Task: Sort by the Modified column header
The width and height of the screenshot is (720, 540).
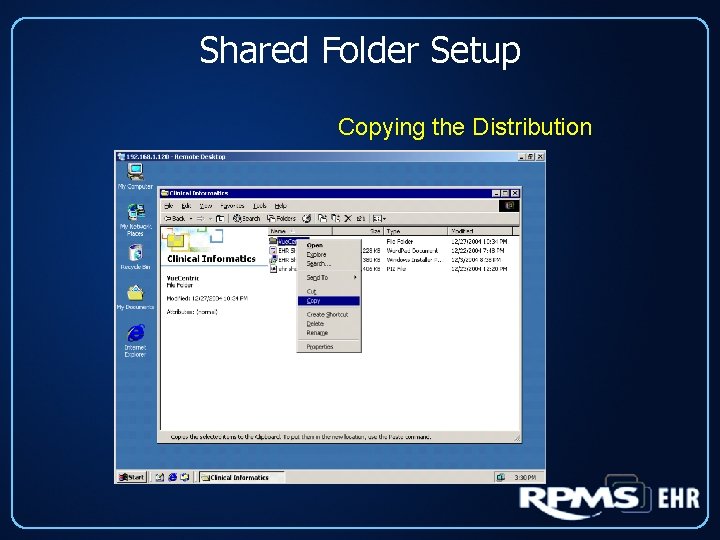Action: point(480,231)
